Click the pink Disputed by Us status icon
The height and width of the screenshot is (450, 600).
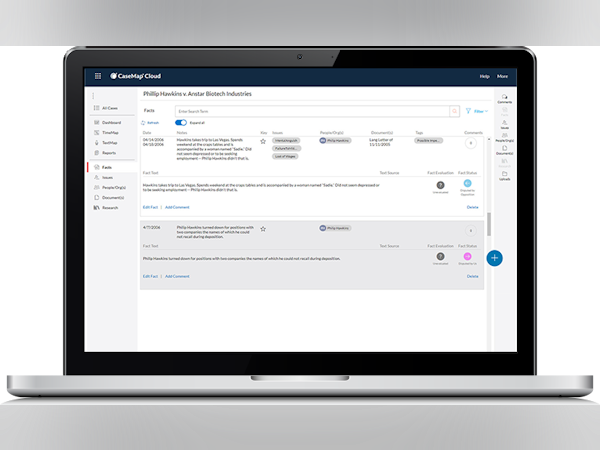coord(467,256)
